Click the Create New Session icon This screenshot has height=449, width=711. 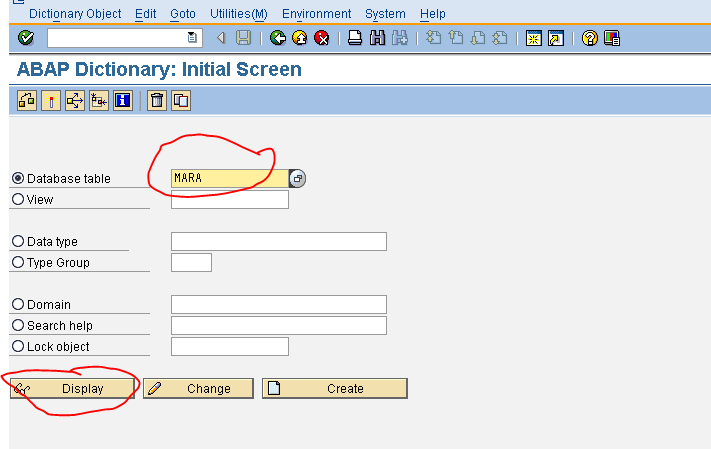[534, 38]
